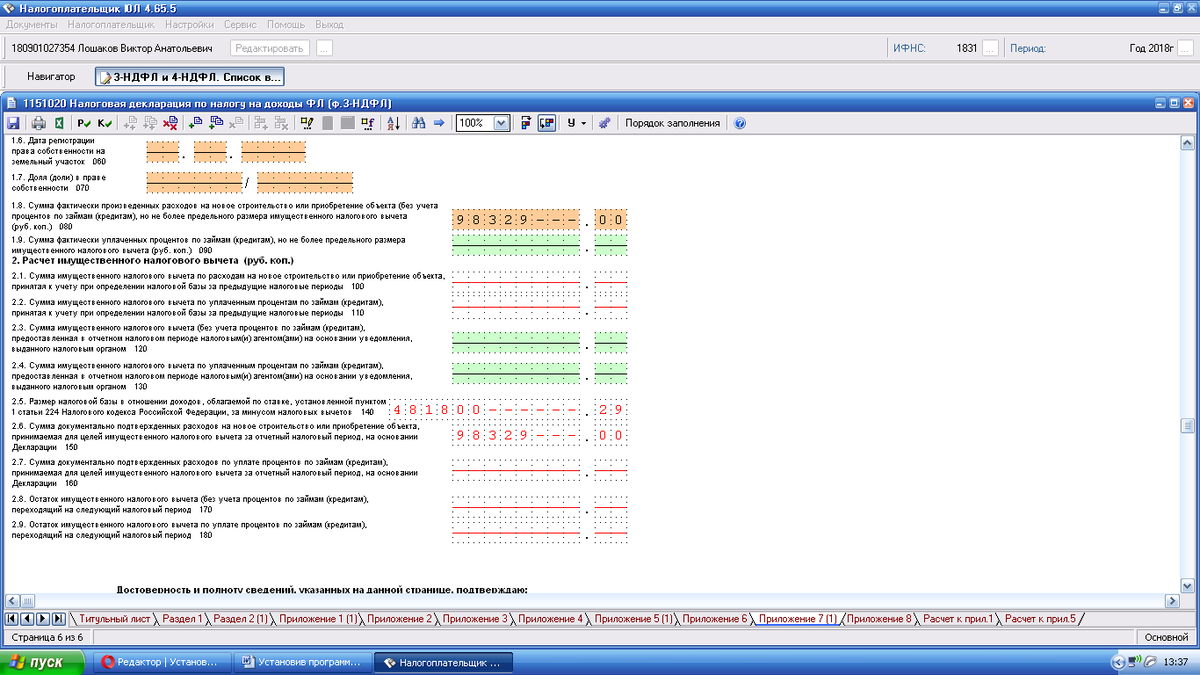Click the status bar text 'Страница 6 из 6'
This screenshot has height=675, width=1200.
click(x=46, y=637)
